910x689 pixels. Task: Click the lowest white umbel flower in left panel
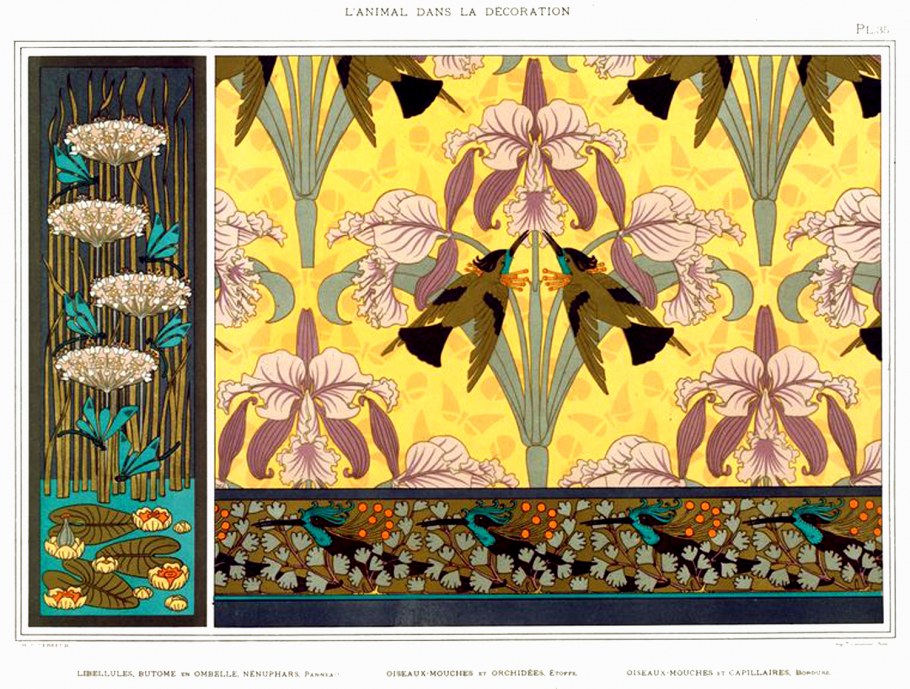coord(105,367)
